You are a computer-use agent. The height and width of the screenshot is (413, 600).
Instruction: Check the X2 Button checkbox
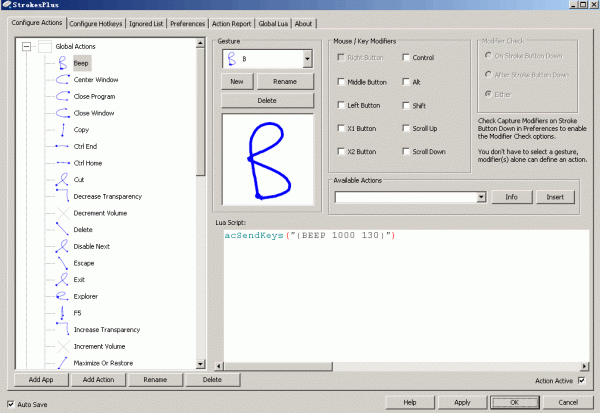tap(341, 151)
